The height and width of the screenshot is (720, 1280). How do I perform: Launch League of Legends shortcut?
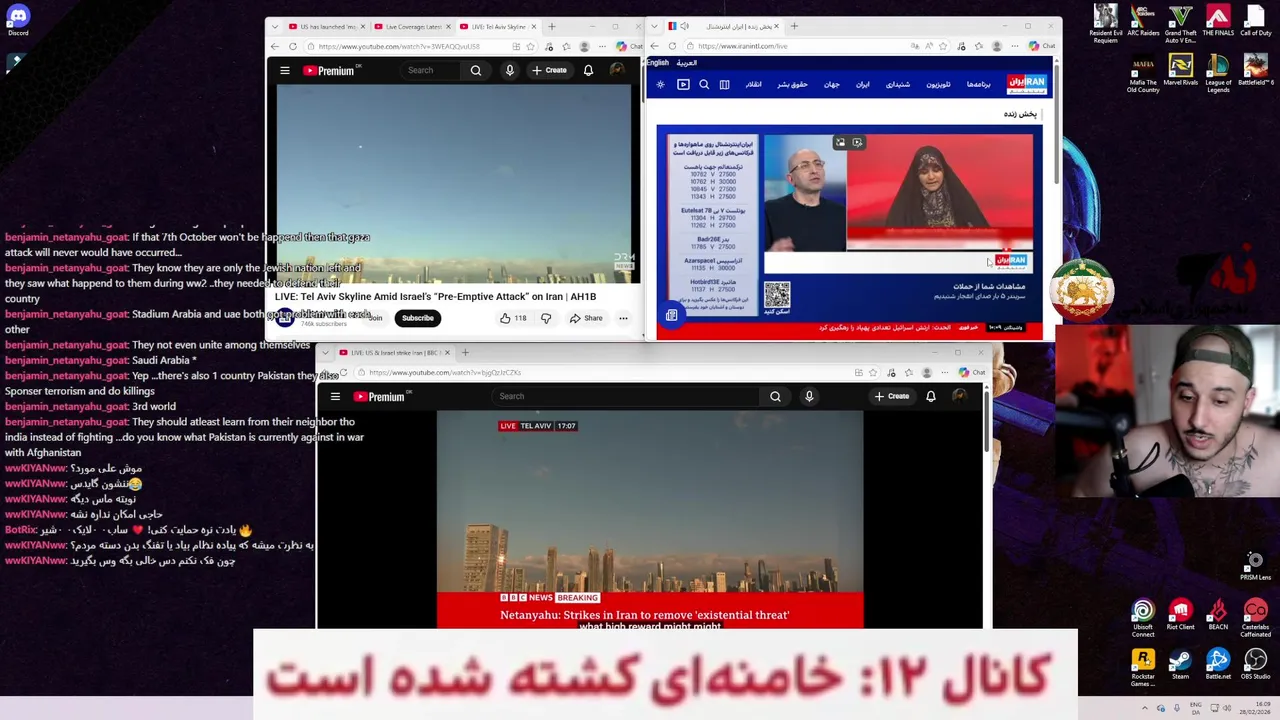click(x=1218, y=74)
